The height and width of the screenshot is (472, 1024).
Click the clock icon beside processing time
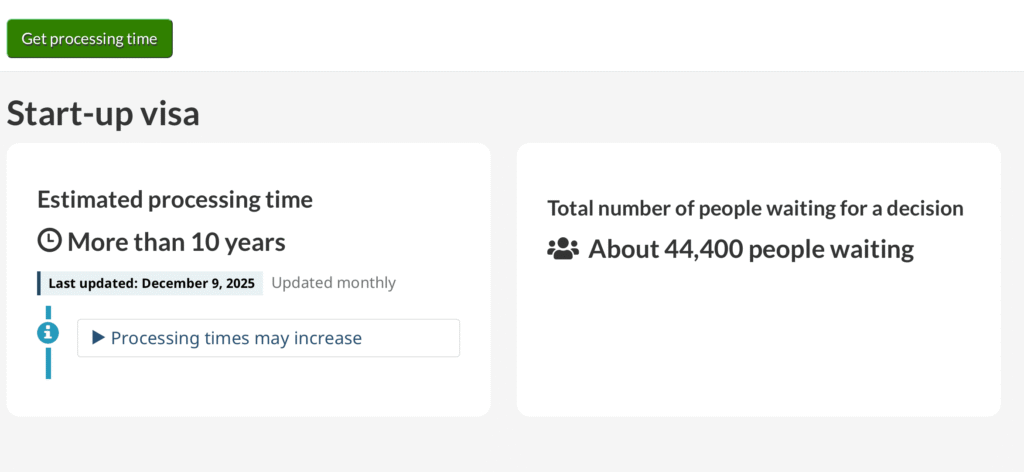[49, 241]
